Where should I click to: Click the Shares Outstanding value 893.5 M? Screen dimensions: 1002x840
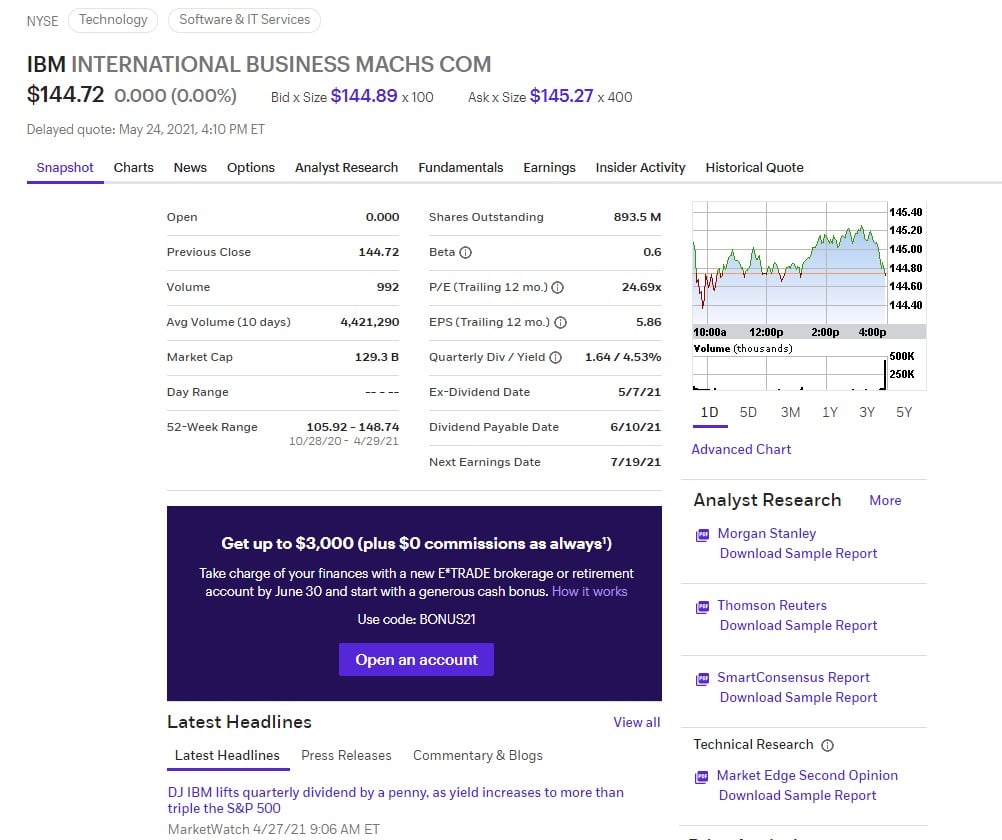[x=637, y=217]
